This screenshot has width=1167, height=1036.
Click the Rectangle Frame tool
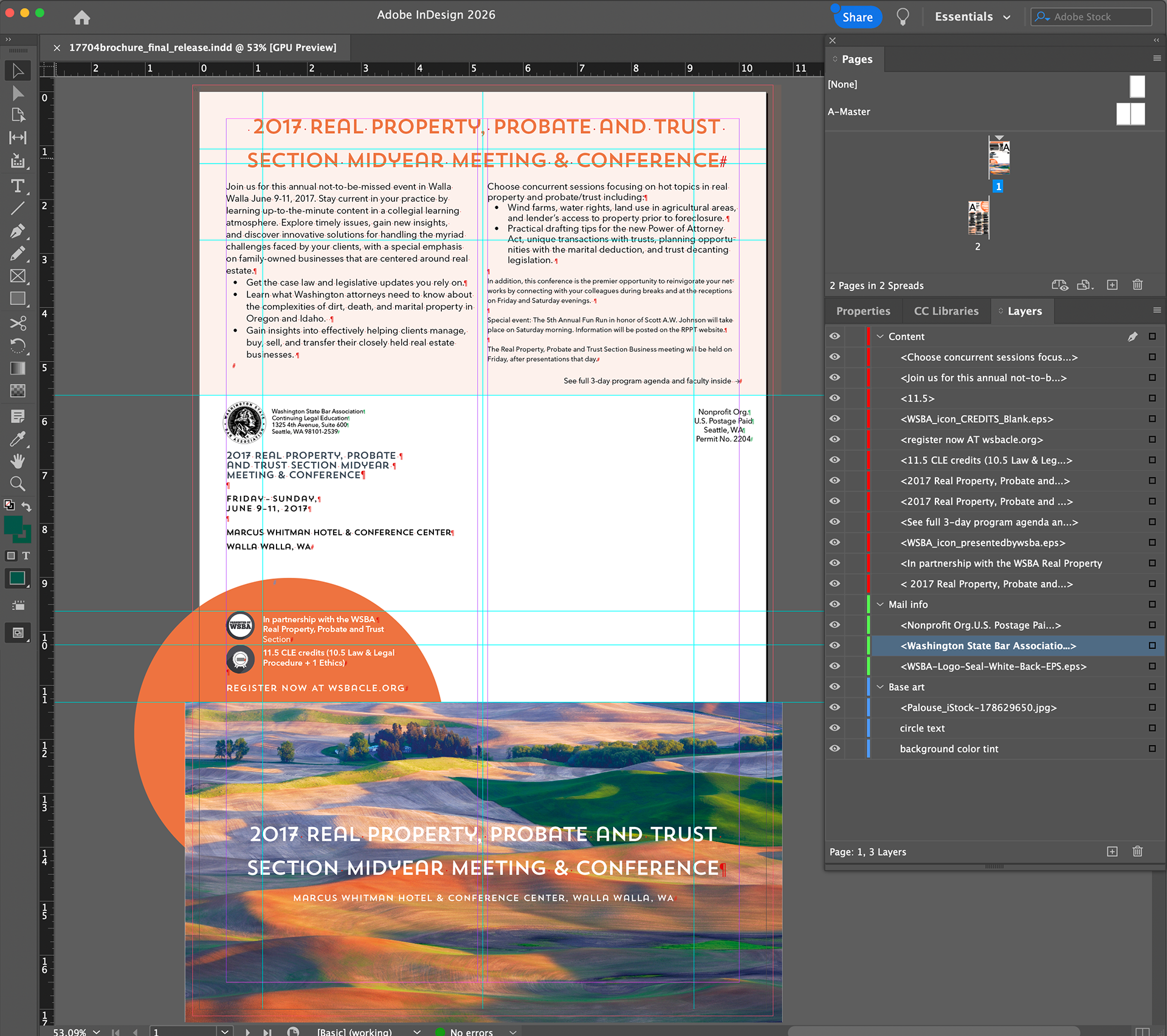point(18,276)
